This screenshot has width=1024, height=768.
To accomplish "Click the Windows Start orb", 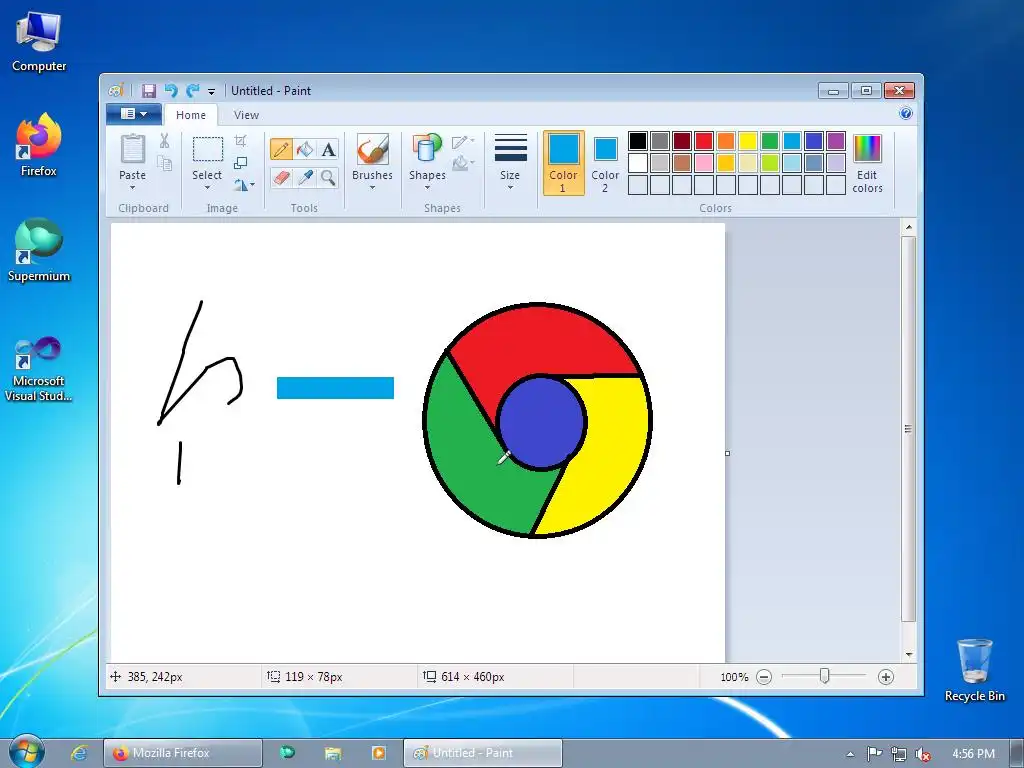I will coord(26,752).
